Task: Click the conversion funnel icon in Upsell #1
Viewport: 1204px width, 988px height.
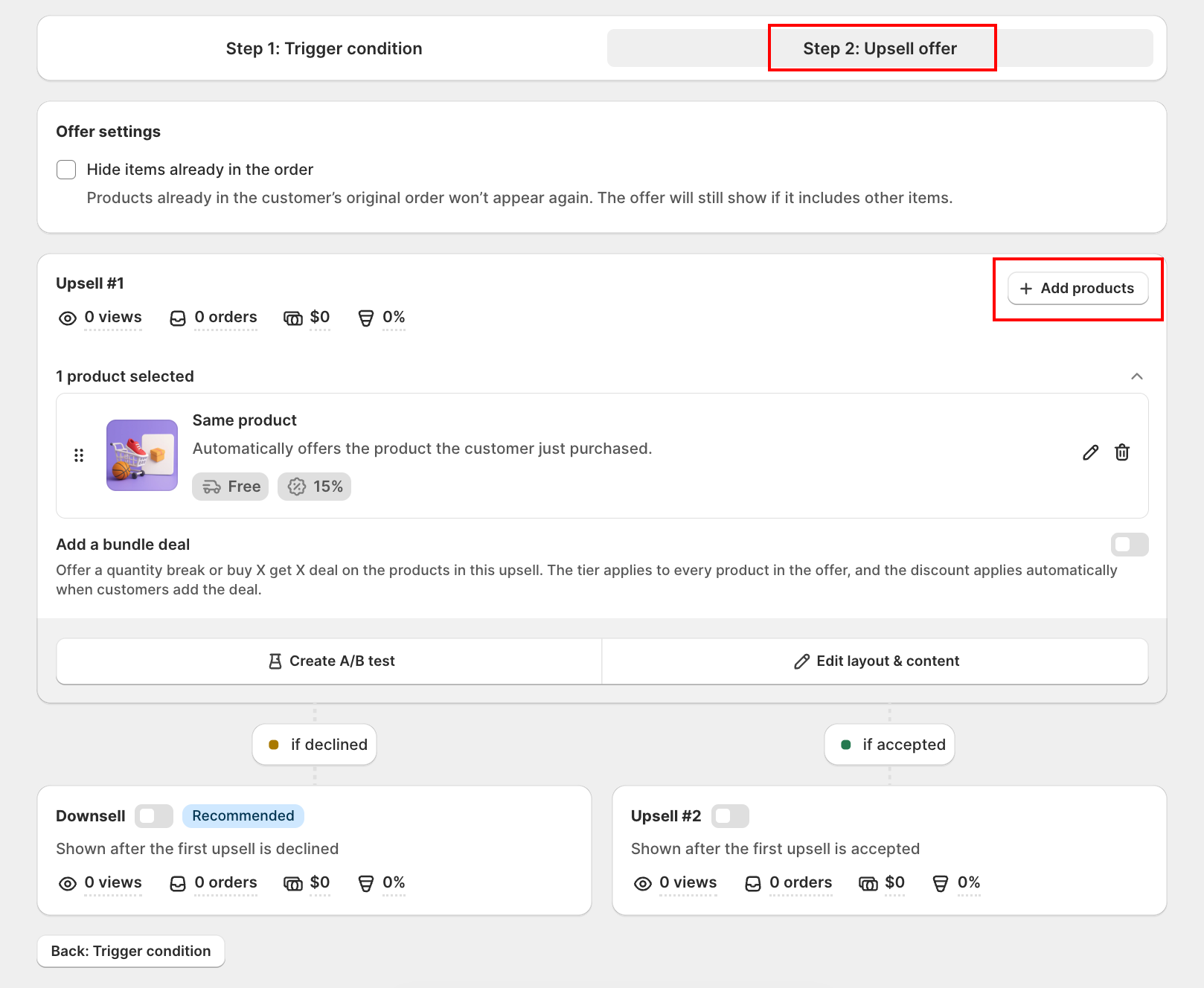Action: (366, 318)
